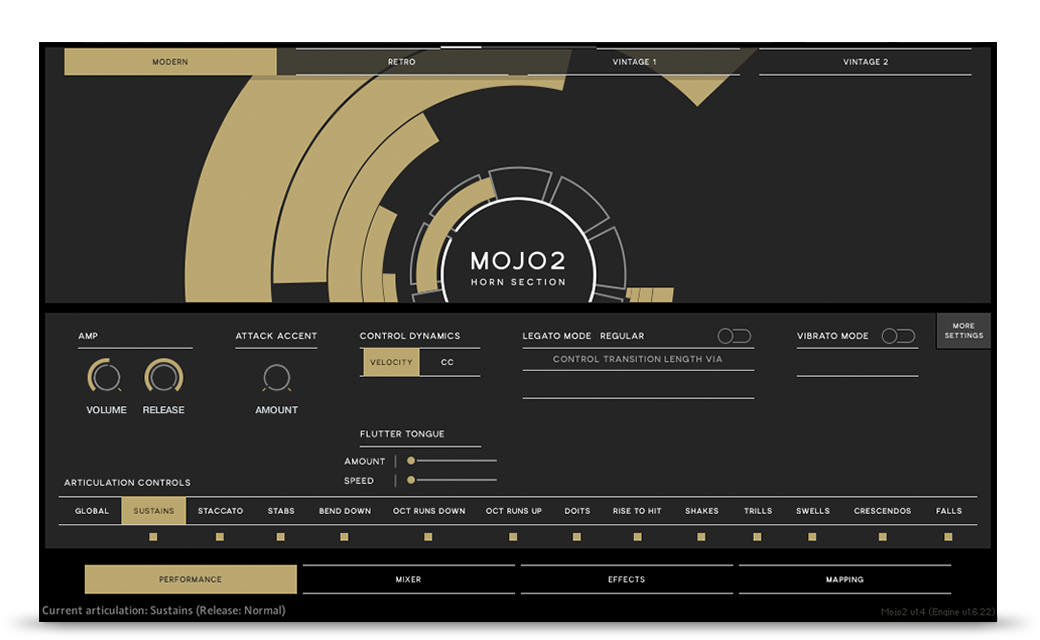This screenshot has height=640, width=1040.
Task: Select the Trills articulation
Action: click(x=757, y=511)
